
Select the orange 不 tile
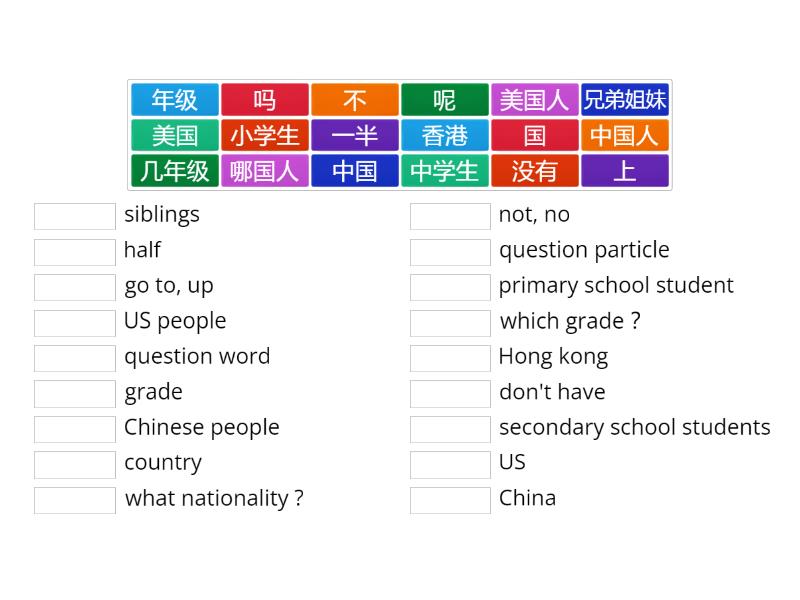[355, 100]
